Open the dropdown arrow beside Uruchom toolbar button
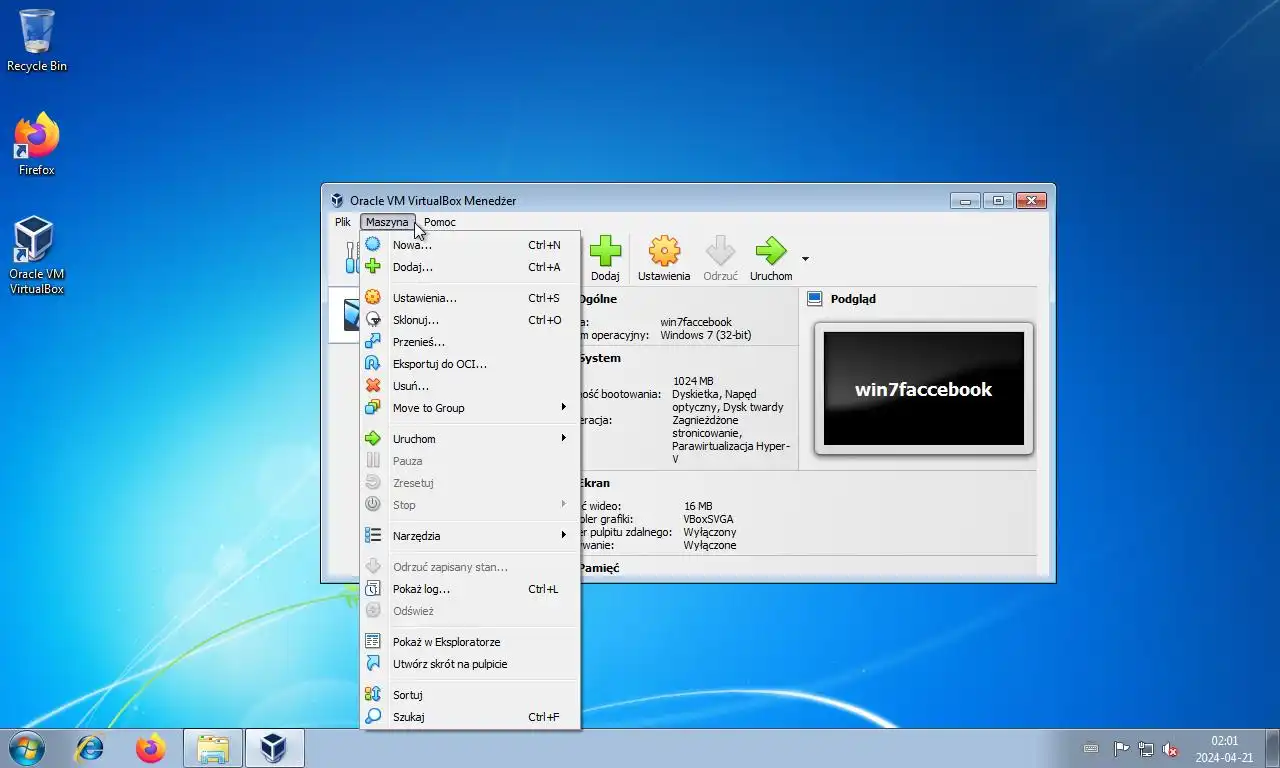Image resolution: width=1280 pixels, height=768 pixels. click(805, 259)
